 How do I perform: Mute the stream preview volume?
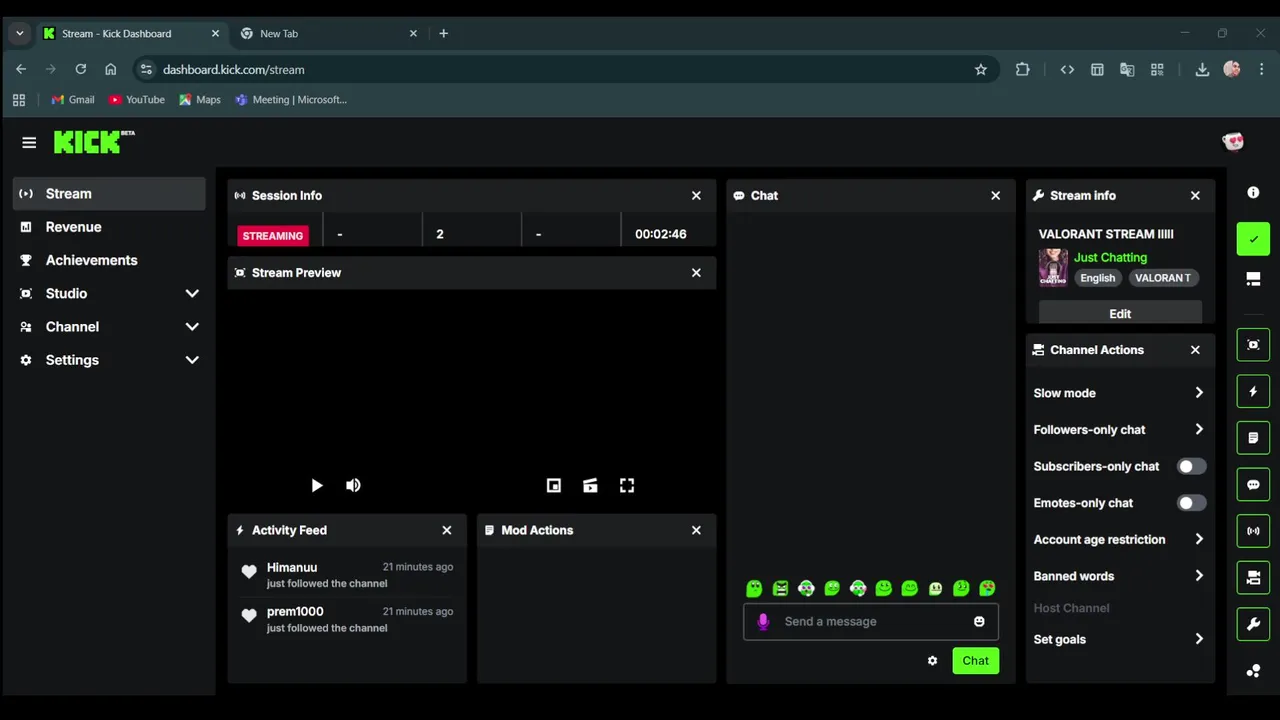point(353,485)
